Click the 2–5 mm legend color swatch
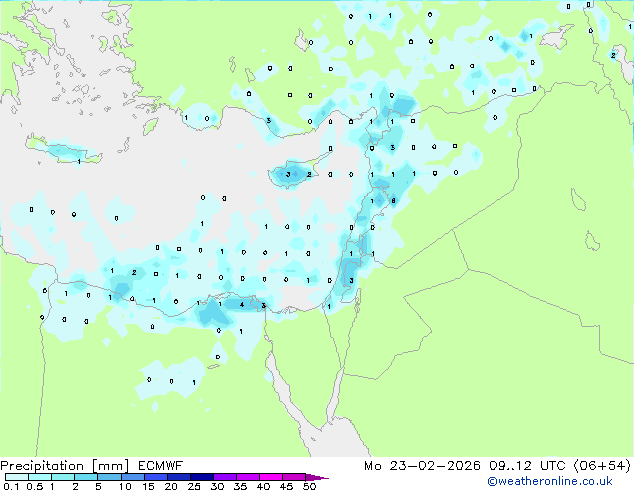The image size is (634, 490). click(x=86, y=477)
